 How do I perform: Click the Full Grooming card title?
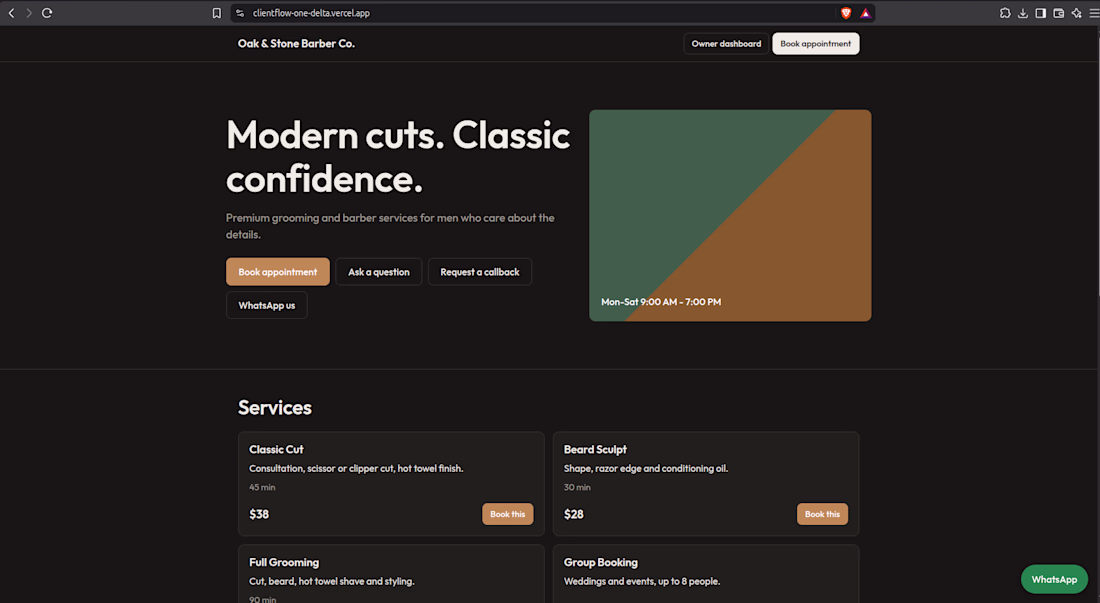tap(284, 562)
